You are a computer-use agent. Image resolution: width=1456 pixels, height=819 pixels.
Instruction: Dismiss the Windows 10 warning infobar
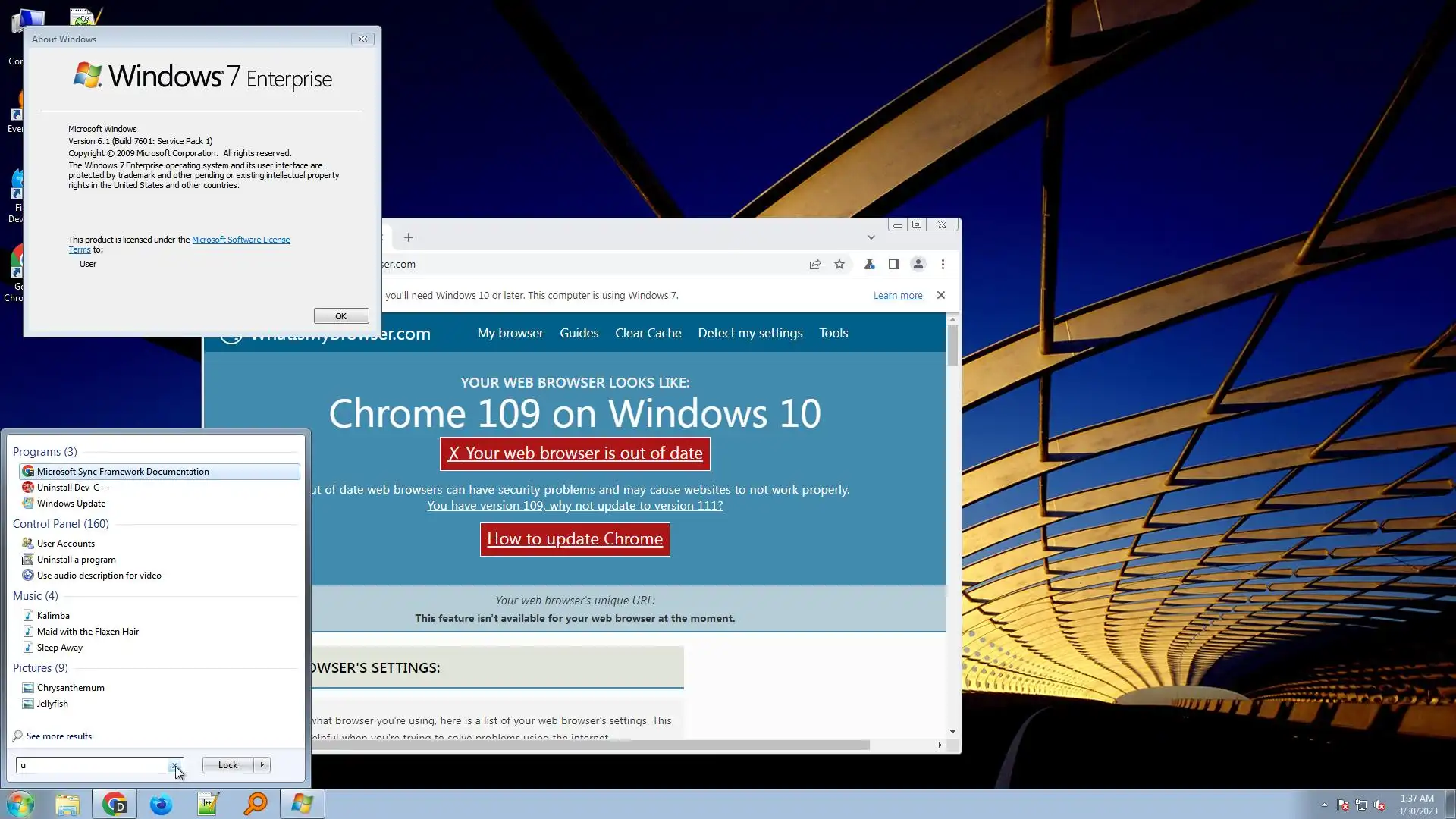coord(941,295)
